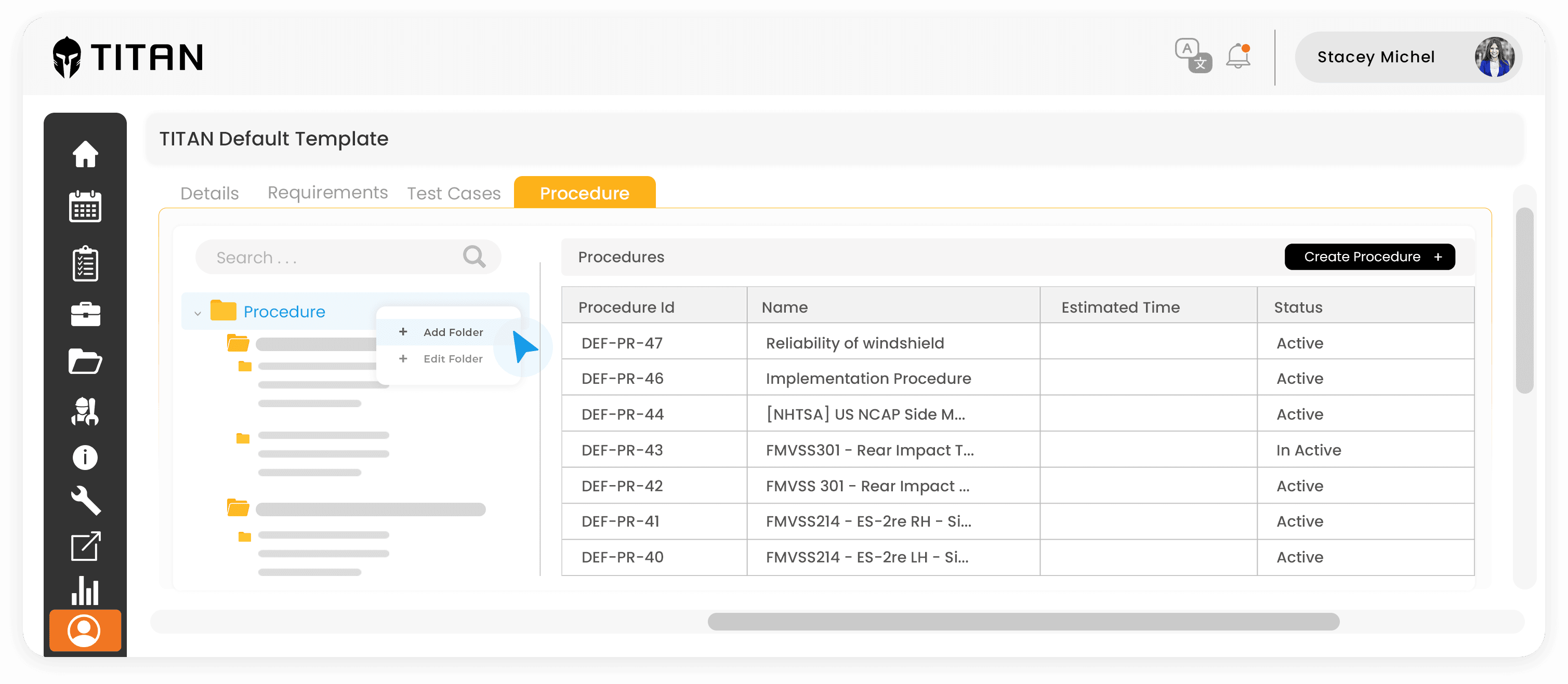Click the horizontal scrollbar thumb
The width and height of the screenshot is (1568, 684).
click(x=1023, y=621)
